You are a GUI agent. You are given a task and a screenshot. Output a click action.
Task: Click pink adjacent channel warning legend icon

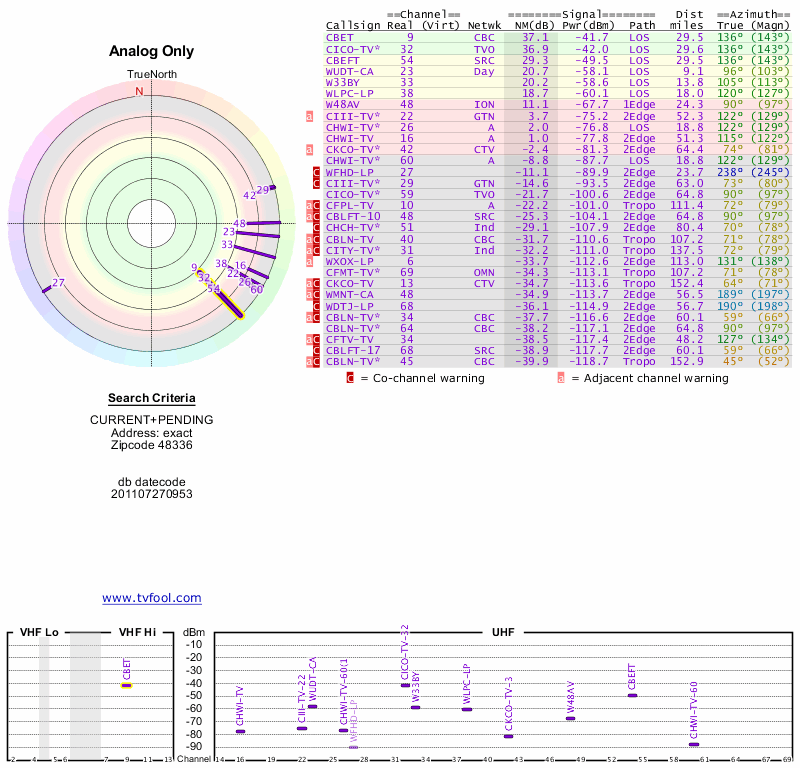pos(561,378)
